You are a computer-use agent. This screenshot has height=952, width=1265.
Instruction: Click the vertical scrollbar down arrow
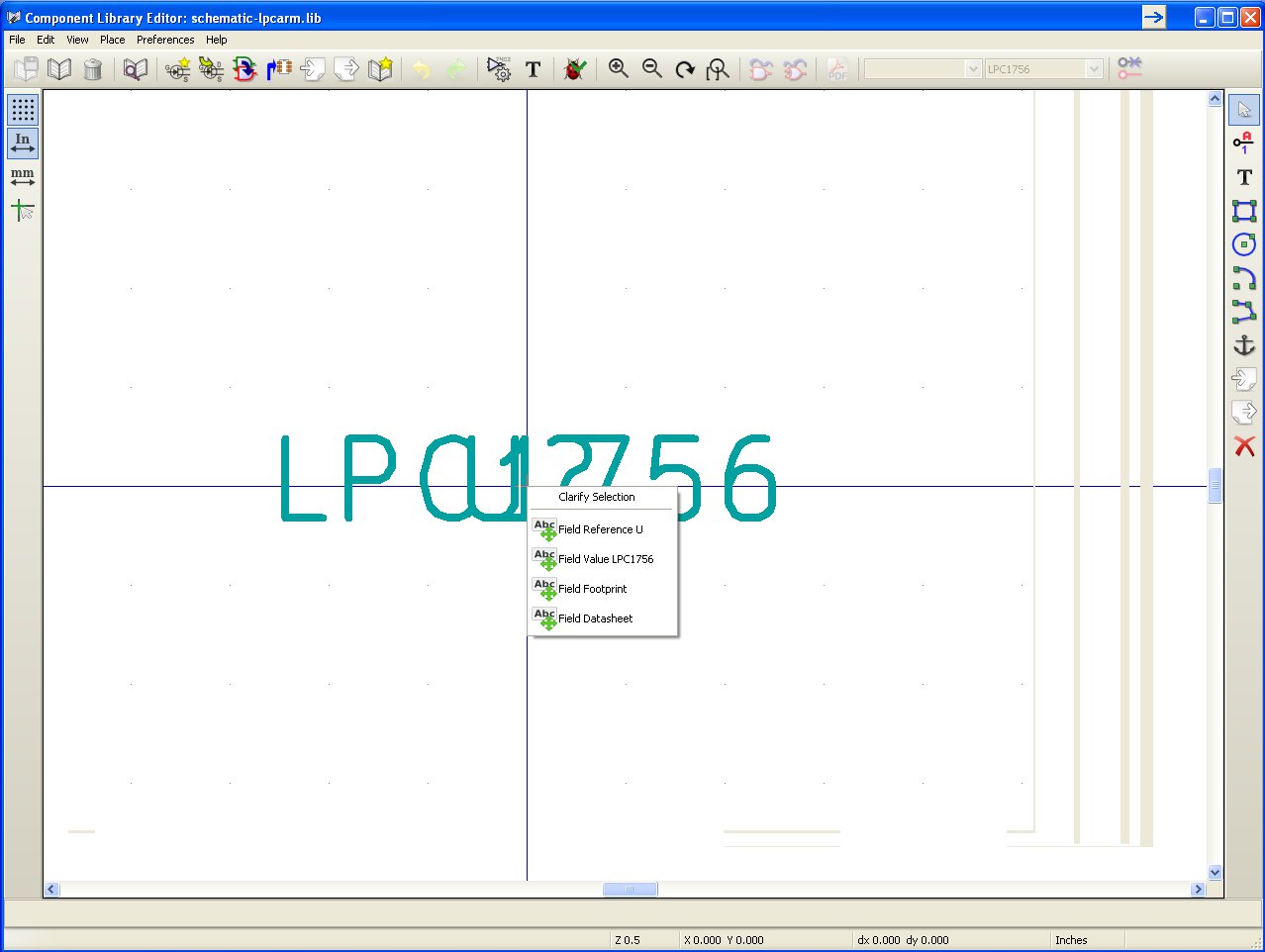pyautogui.click(x=1216, y=873)
